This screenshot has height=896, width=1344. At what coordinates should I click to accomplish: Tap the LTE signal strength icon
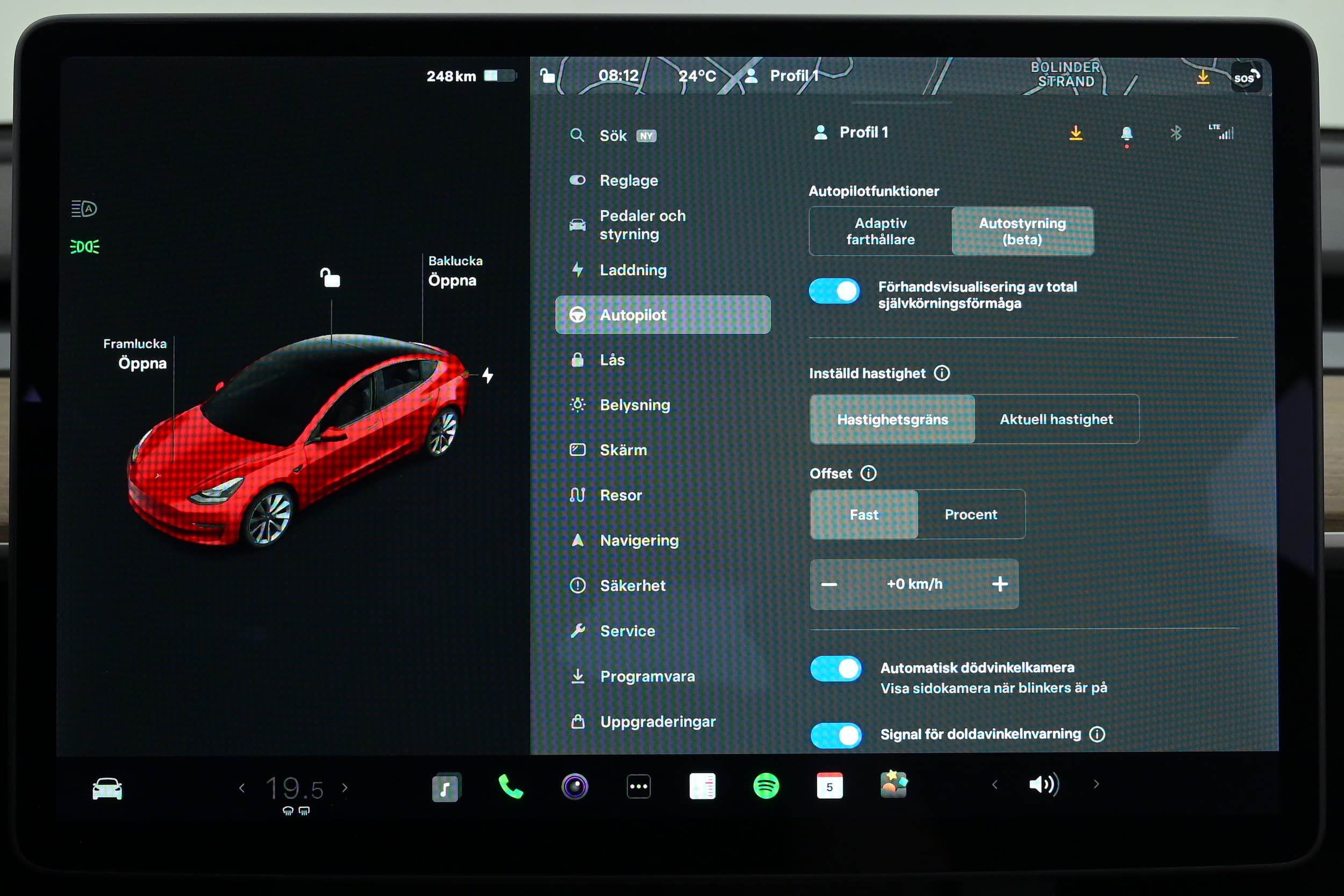[1222, 132]
